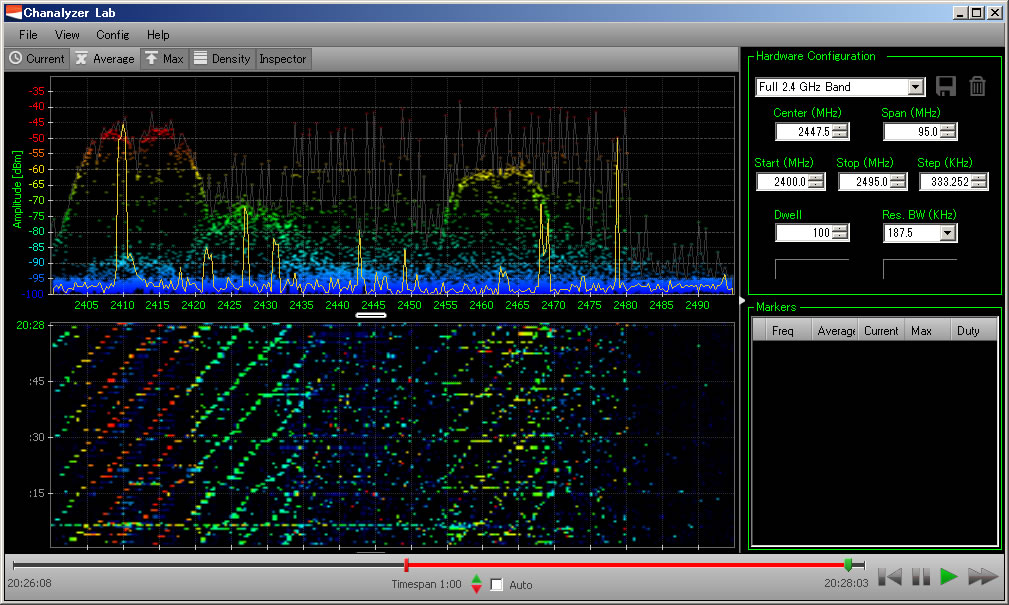Click the Span (MHz) field 95.0
Image resolution: width=1009 pixels, height=605 pixels.
tap(912, 131)
